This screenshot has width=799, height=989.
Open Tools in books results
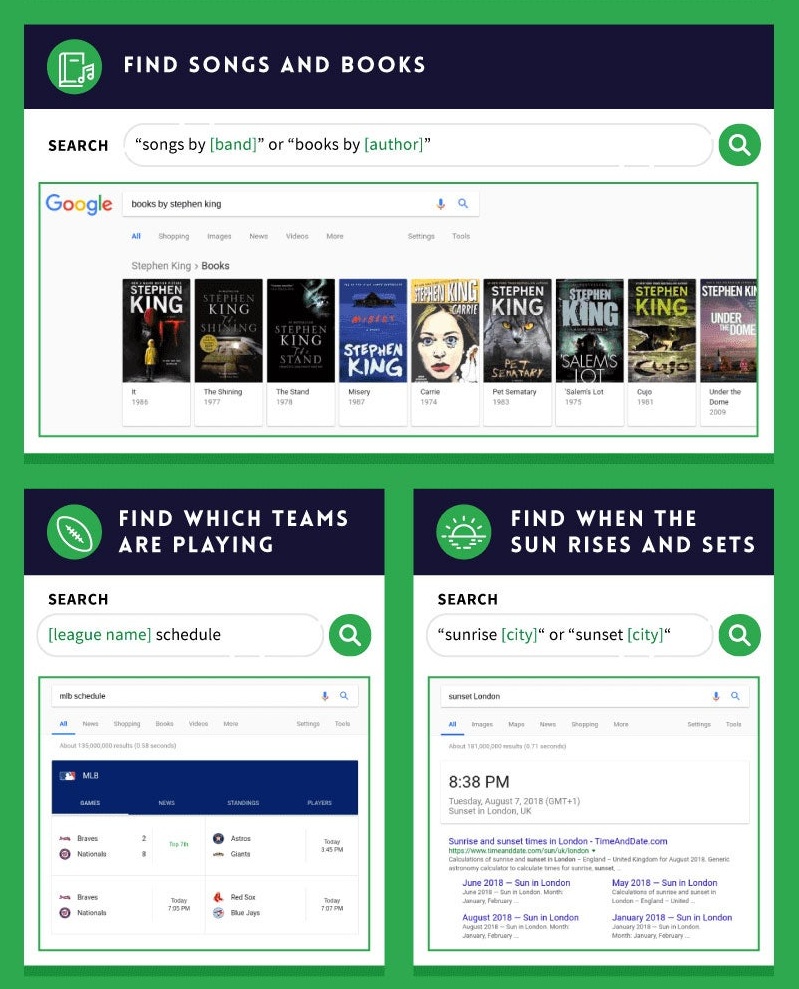pyautogui.click(x=461, y=236)
